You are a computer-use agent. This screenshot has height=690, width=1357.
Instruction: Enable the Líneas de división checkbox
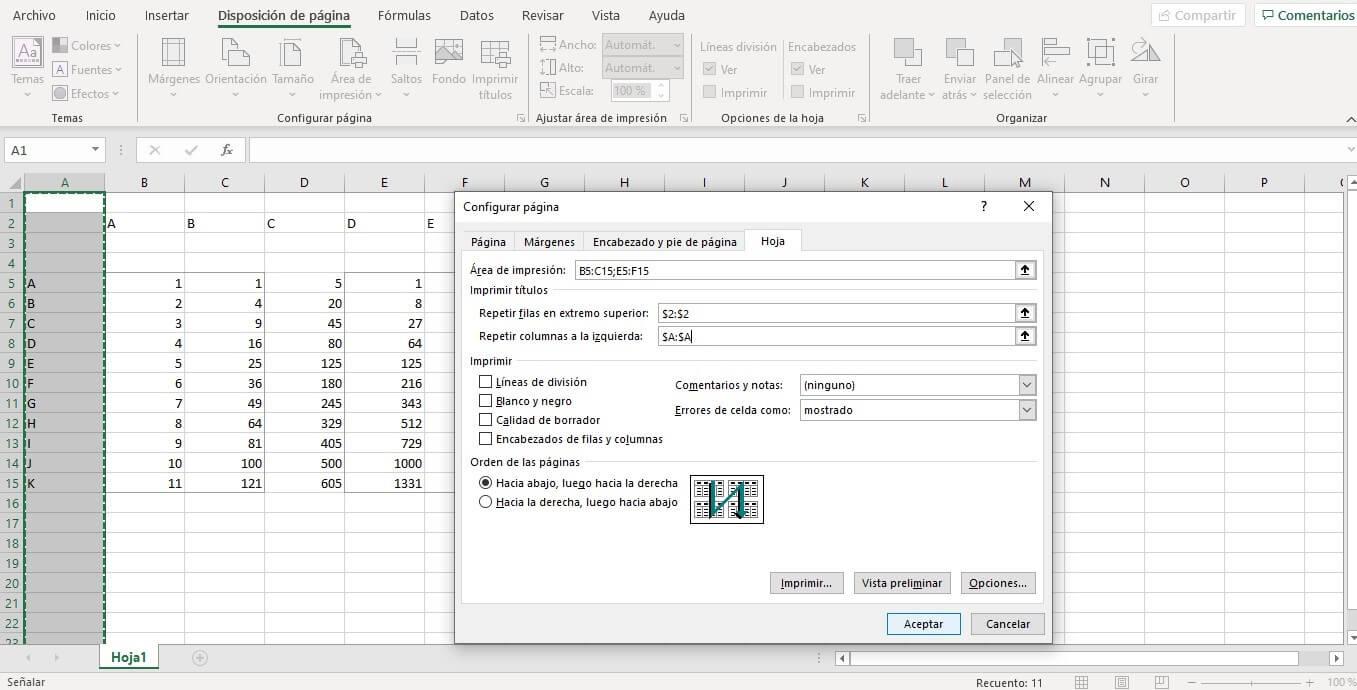(x=486, y=382)
